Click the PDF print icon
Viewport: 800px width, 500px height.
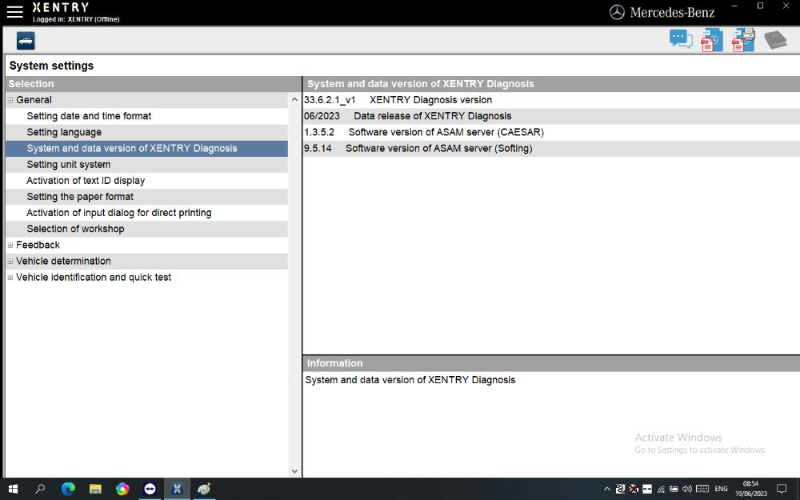(x=743, y=40)
